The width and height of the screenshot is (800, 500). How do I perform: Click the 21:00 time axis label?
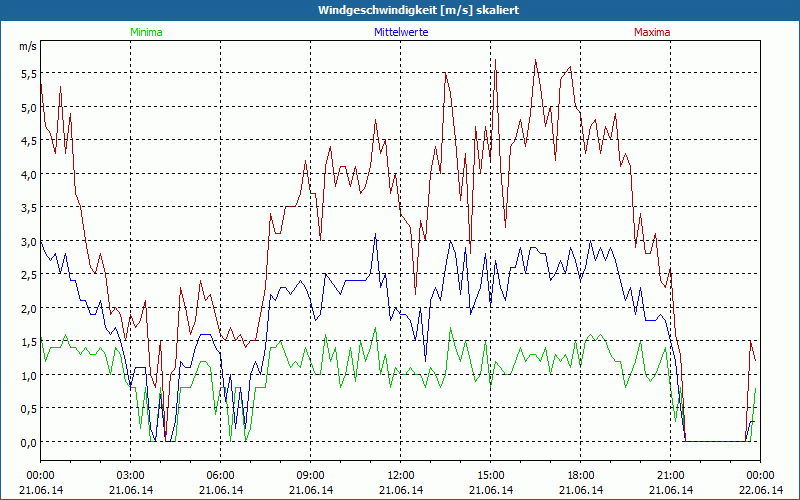point(670,476)
